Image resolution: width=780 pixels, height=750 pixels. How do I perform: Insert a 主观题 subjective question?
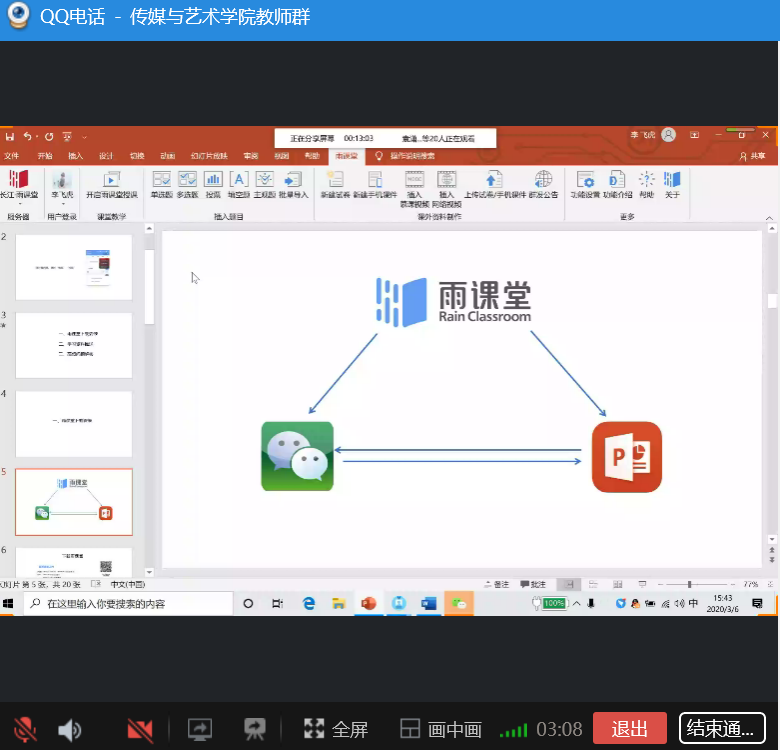265,185
